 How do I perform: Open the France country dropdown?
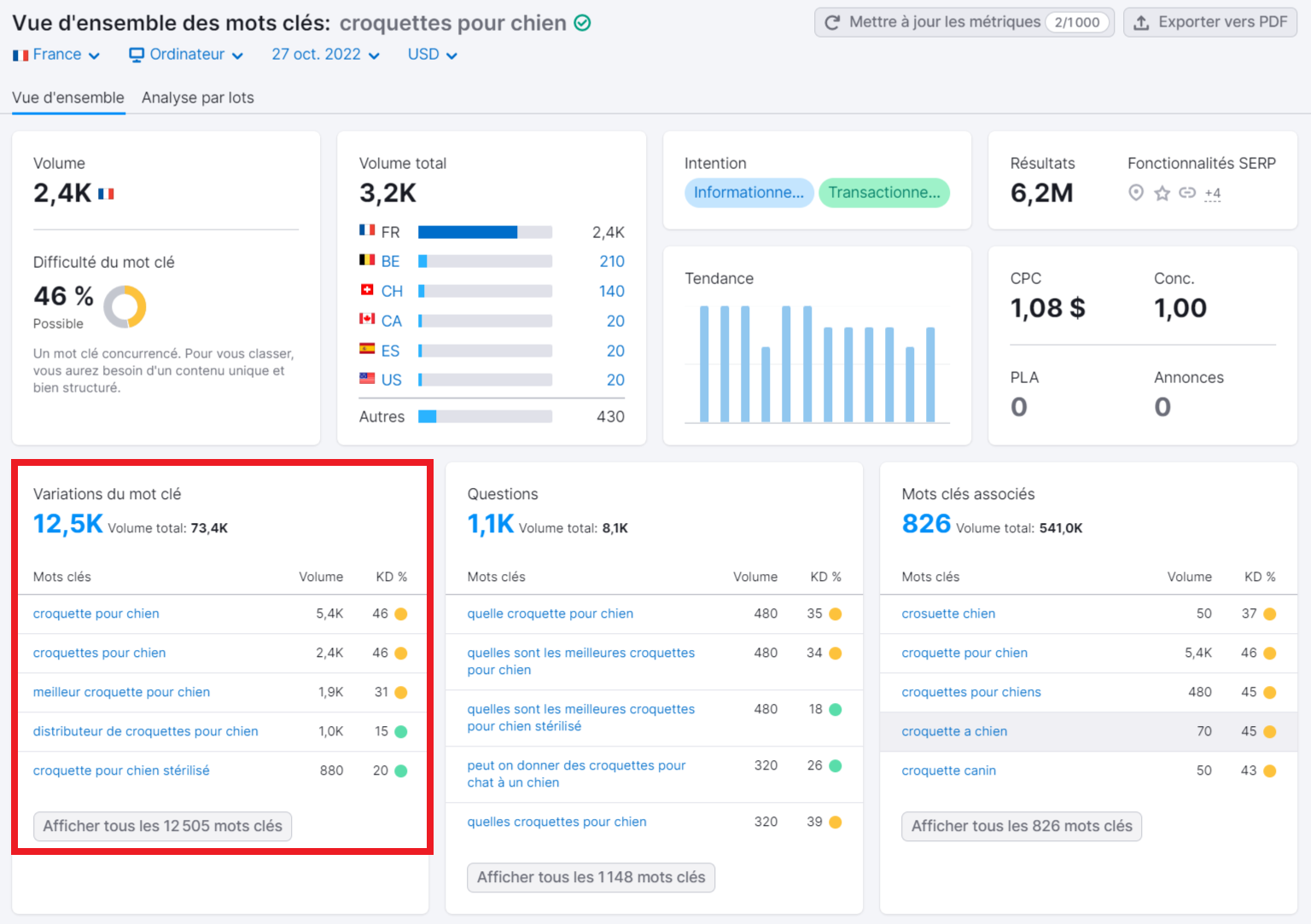[56, 55]
